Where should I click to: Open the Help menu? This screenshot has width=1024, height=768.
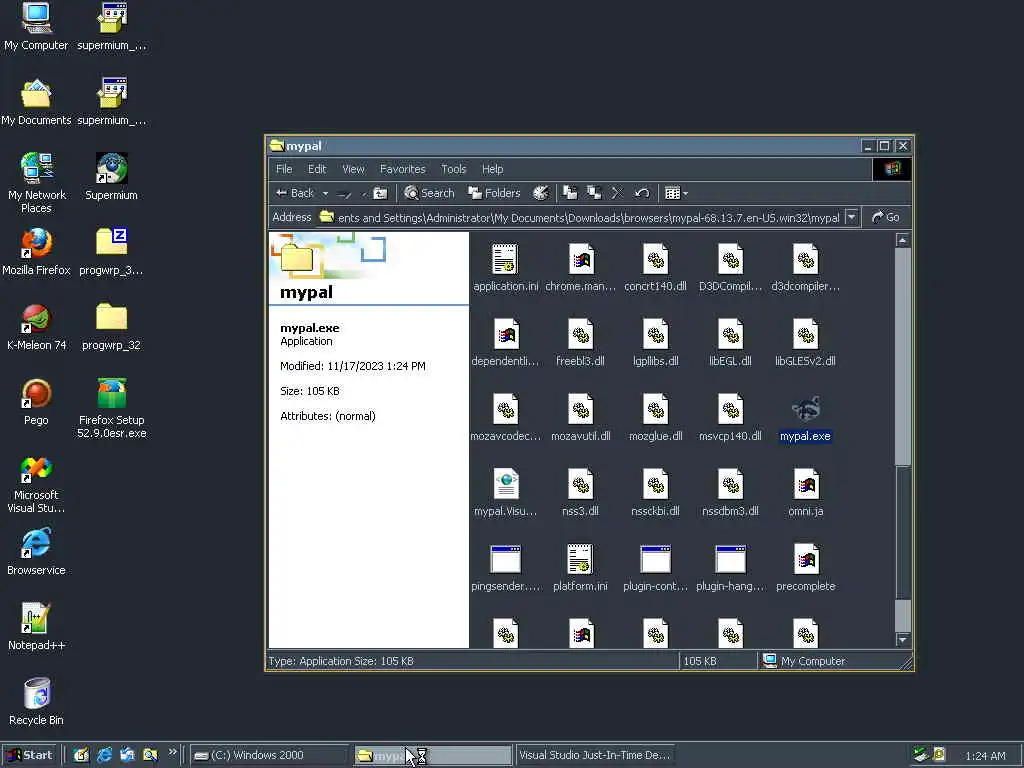(x=492, y=169)
